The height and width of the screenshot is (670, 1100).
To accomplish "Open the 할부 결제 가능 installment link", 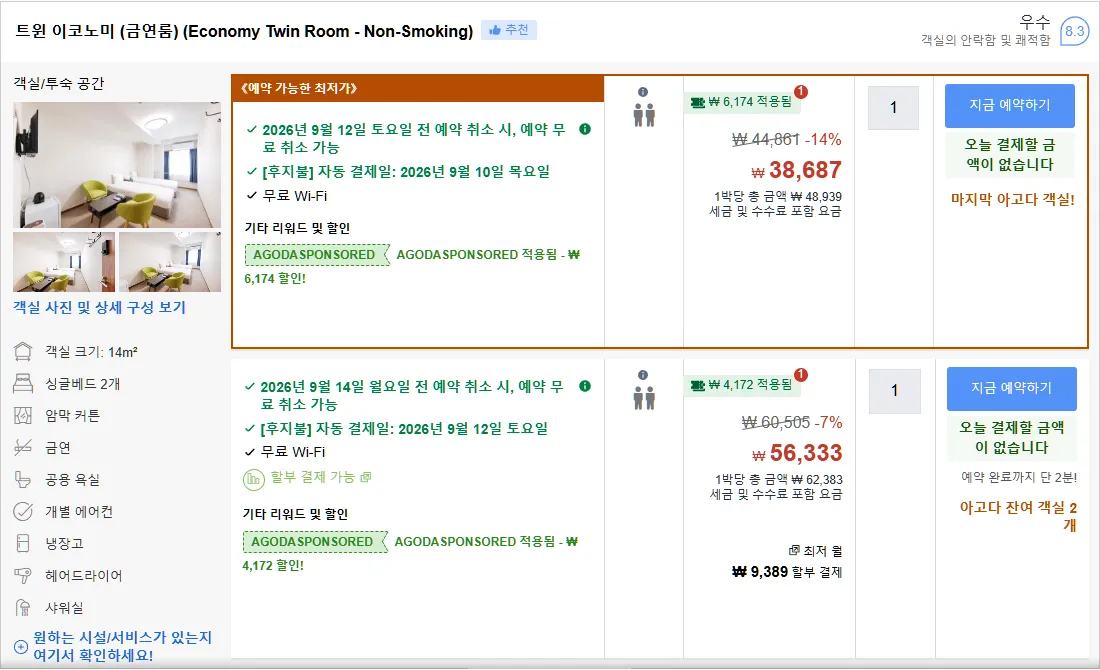I will pos(321,477).
